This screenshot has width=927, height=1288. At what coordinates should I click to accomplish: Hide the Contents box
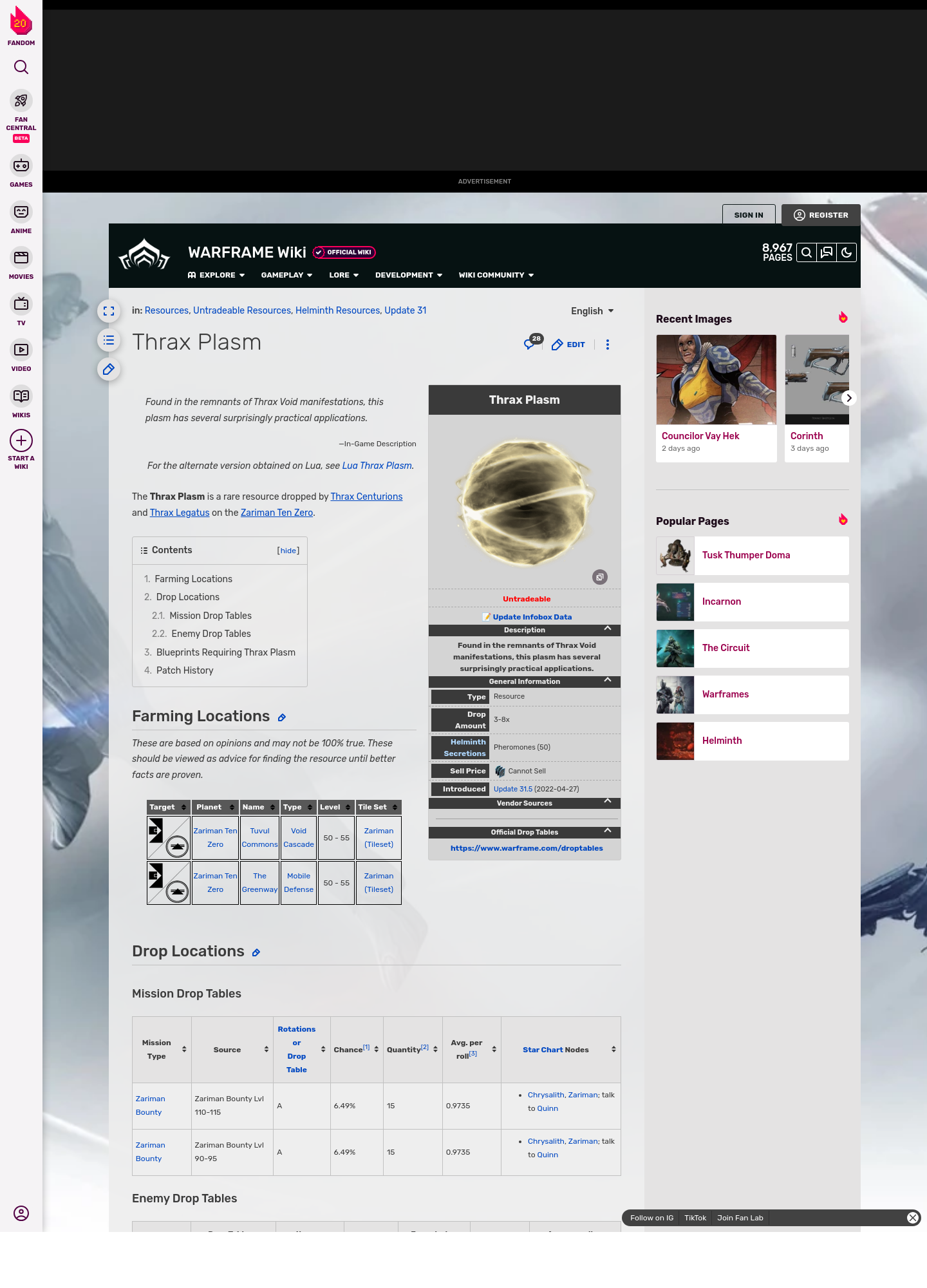click(288, 551)
